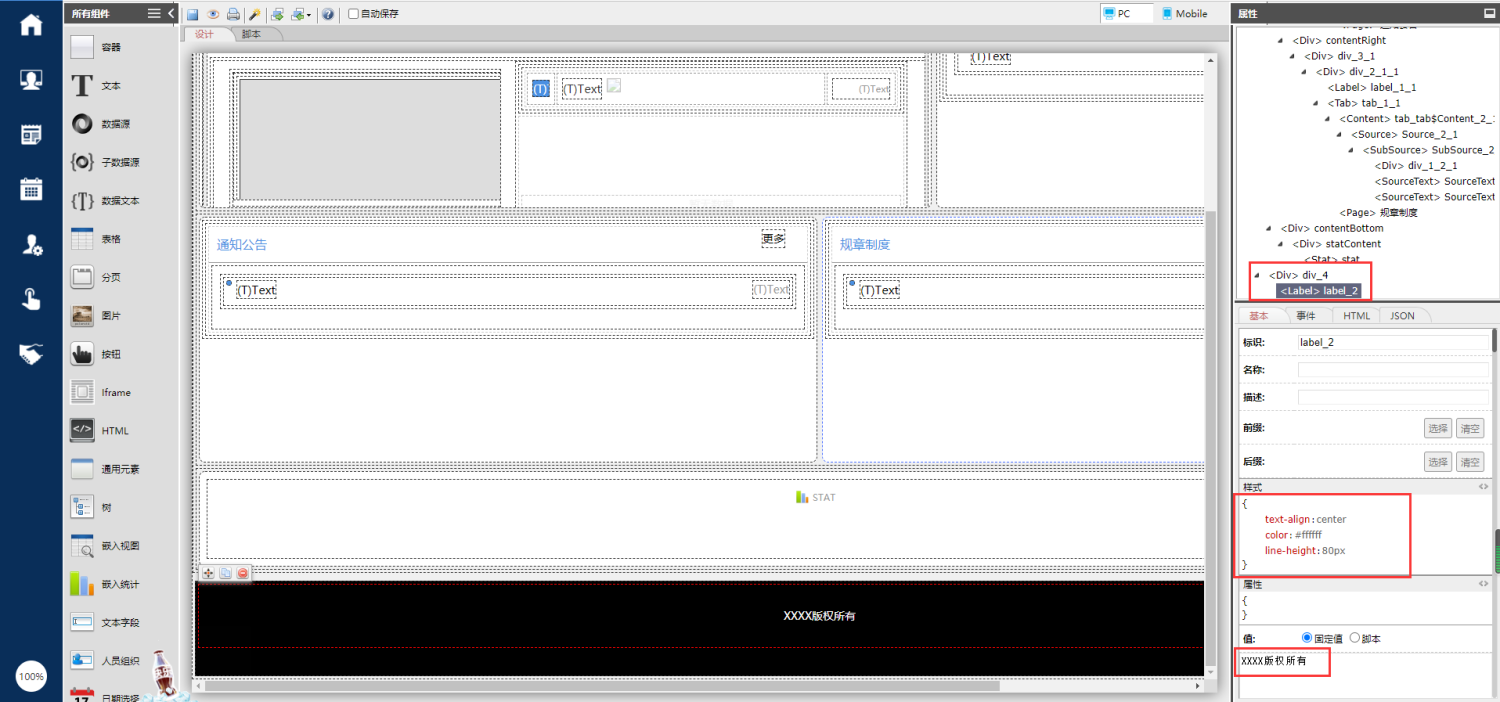The width and height of the screenshot is (1500, 702).
Task: Switch to PC view mode
Action: pyautogui.click(x=1126, y=14)
